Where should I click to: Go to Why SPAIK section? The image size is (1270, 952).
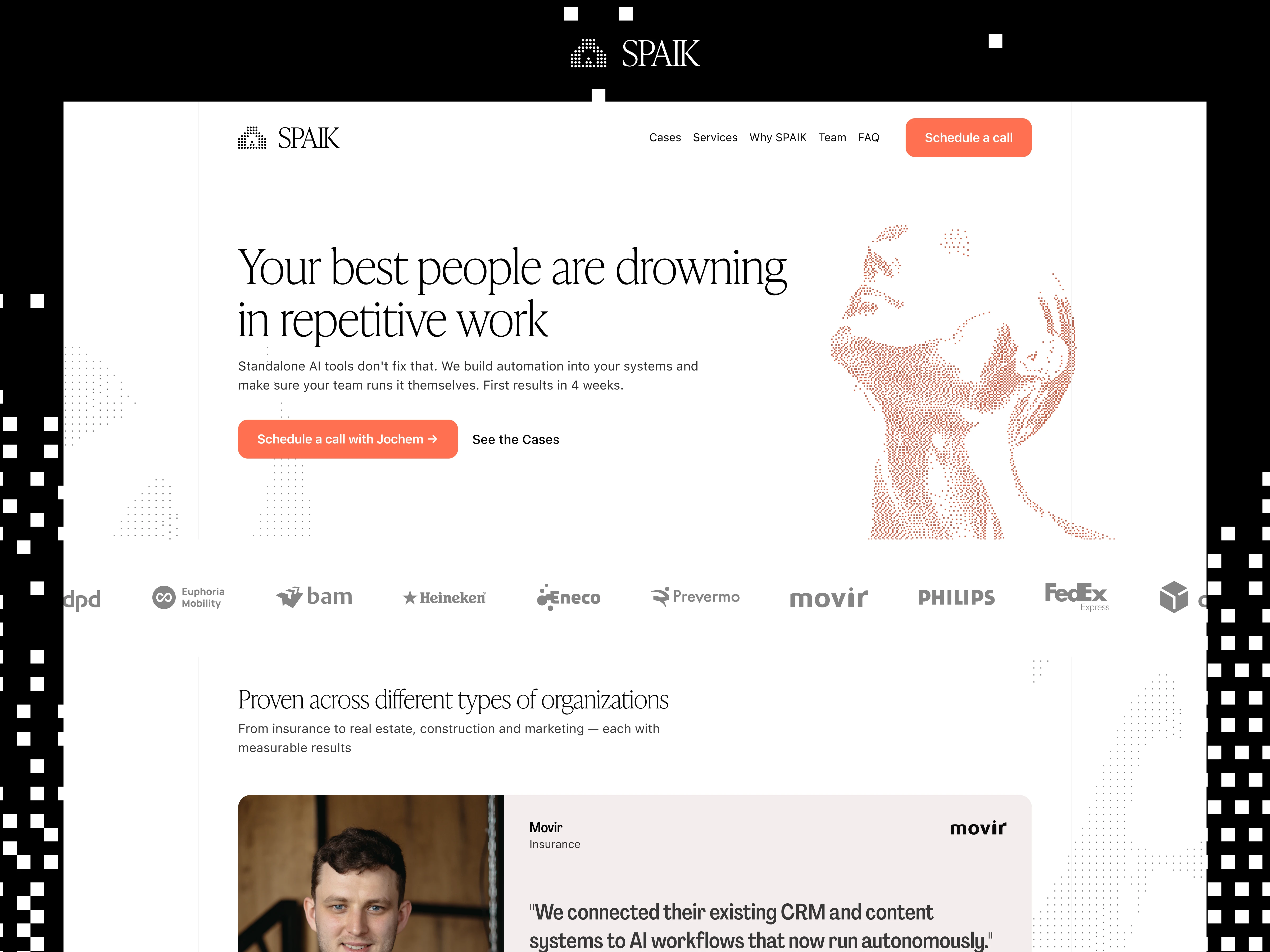[777, 138]
